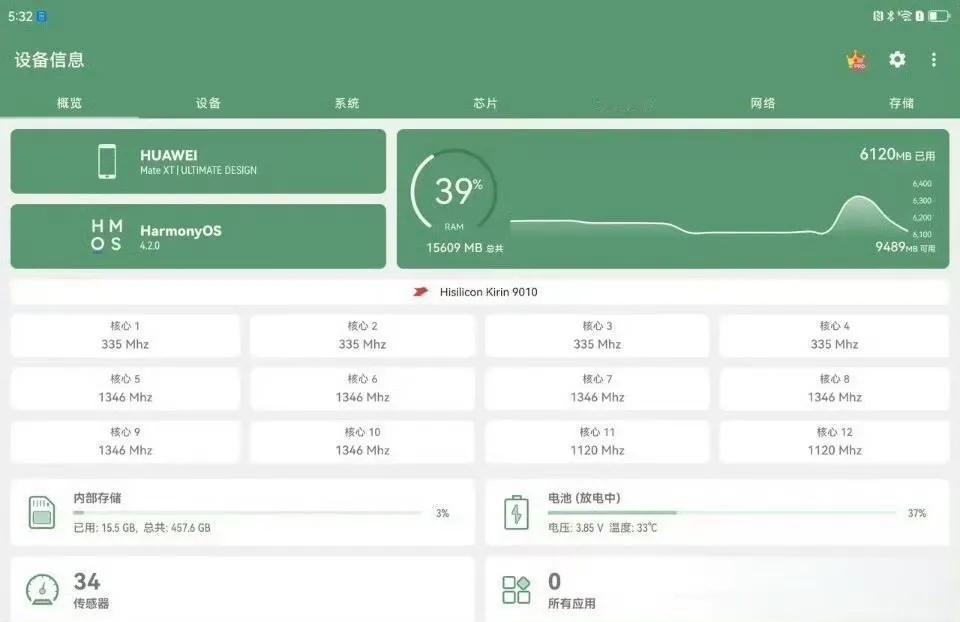Screen dimensions: 960x622
Task: Select the 核心 8 tile
Action: click(x=834, y=388)
